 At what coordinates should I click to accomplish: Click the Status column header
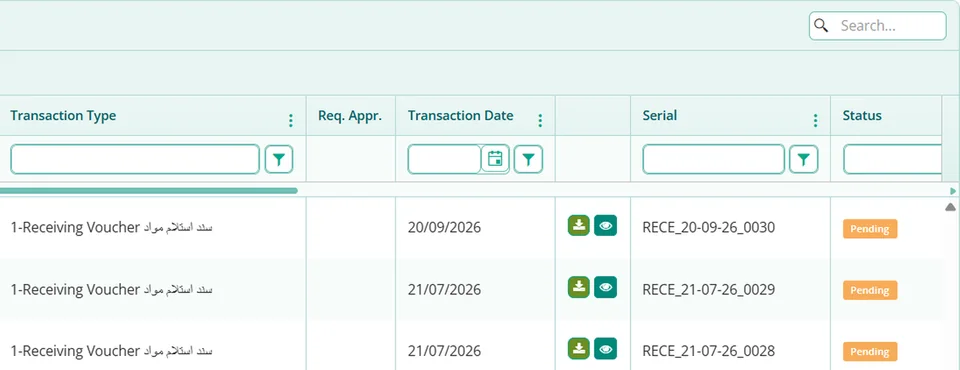coord(862,115)
